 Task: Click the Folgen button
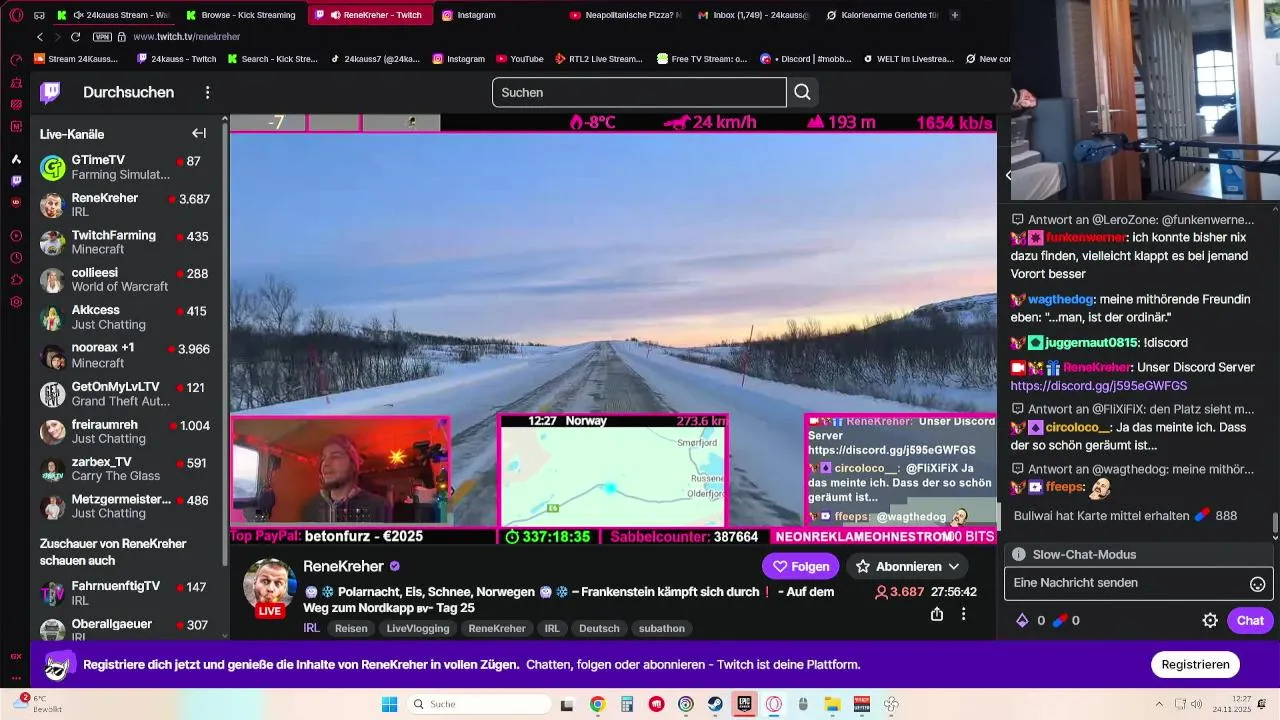tap(801, 566)
